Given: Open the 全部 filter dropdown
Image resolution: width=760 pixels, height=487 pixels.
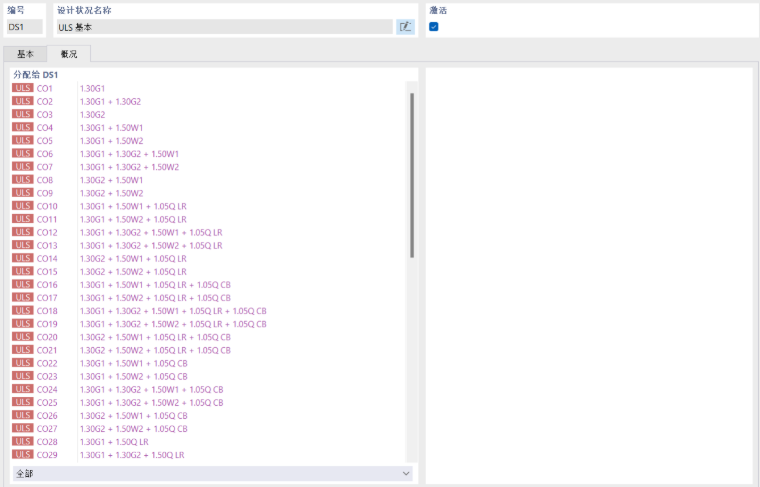Looking at the screenshot, I should [213, 473].
